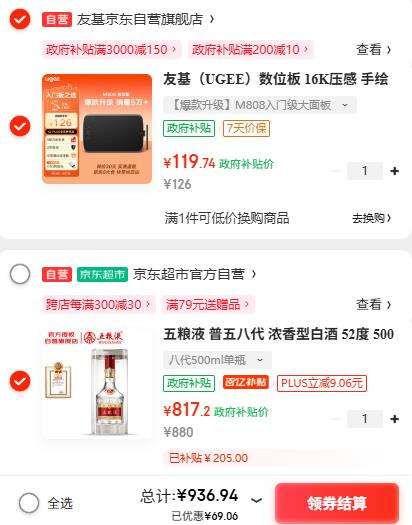
Task: Expand total price details chevron
Action: (x=256, y=500)
